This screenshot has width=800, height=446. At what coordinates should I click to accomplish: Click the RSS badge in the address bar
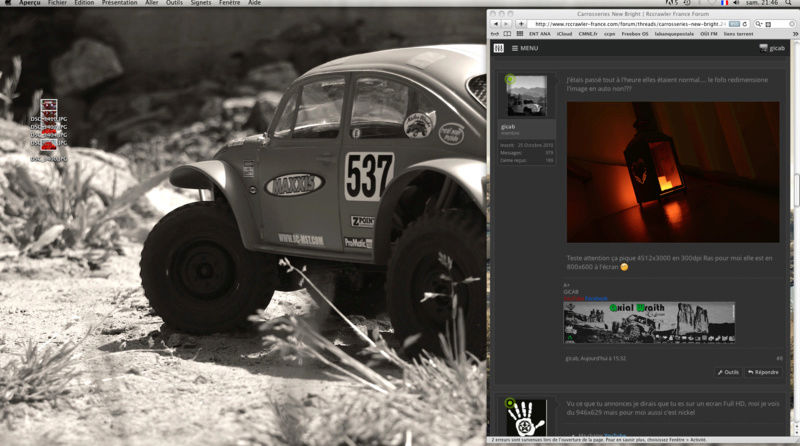[734, 24]
